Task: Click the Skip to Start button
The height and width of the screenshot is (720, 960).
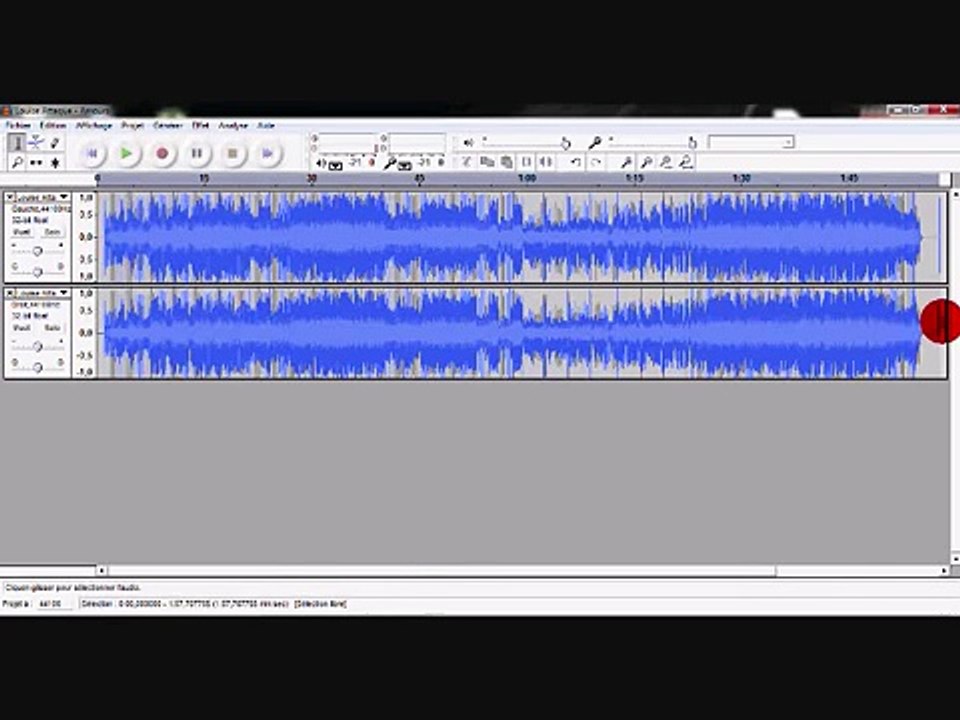Action: (x=92, y=153)
